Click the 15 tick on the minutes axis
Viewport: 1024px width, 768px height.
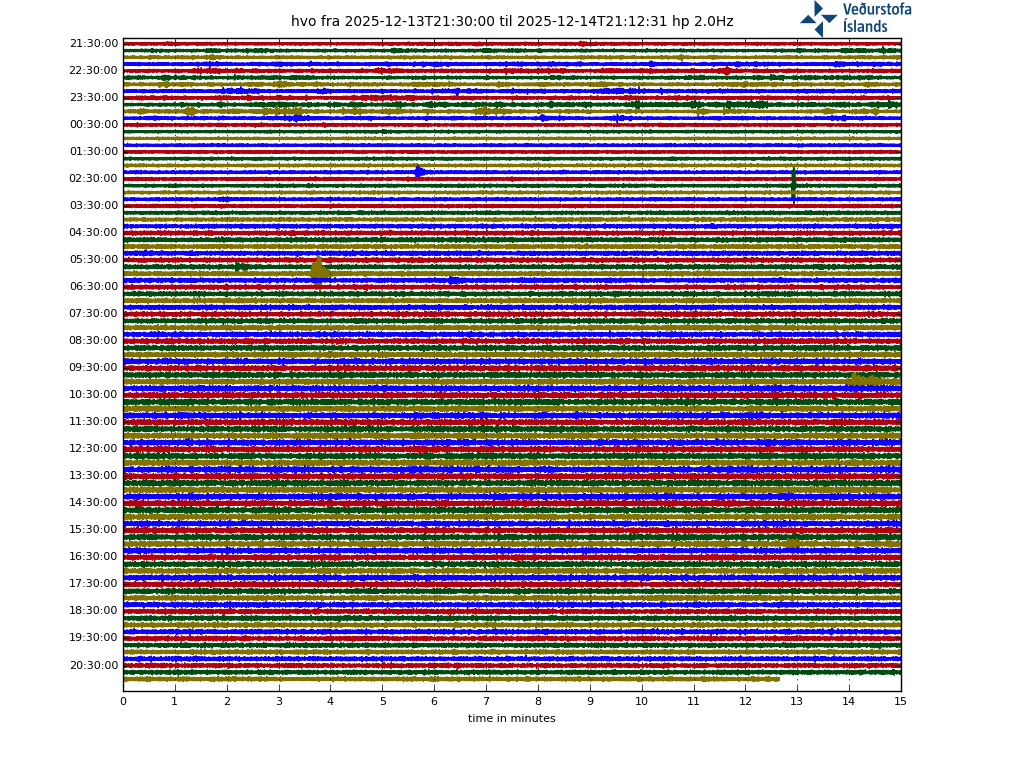tap(900, 701)
